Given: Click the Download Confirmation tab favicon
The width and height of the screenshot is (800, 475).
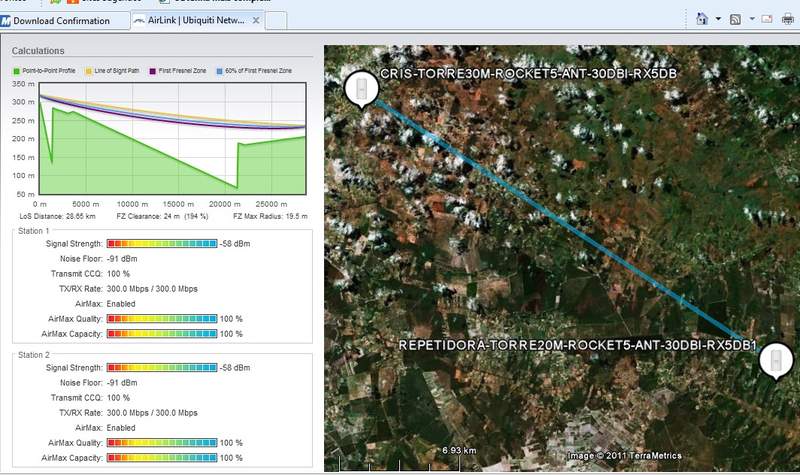Looking at the screenshot, I should point(6,21).
